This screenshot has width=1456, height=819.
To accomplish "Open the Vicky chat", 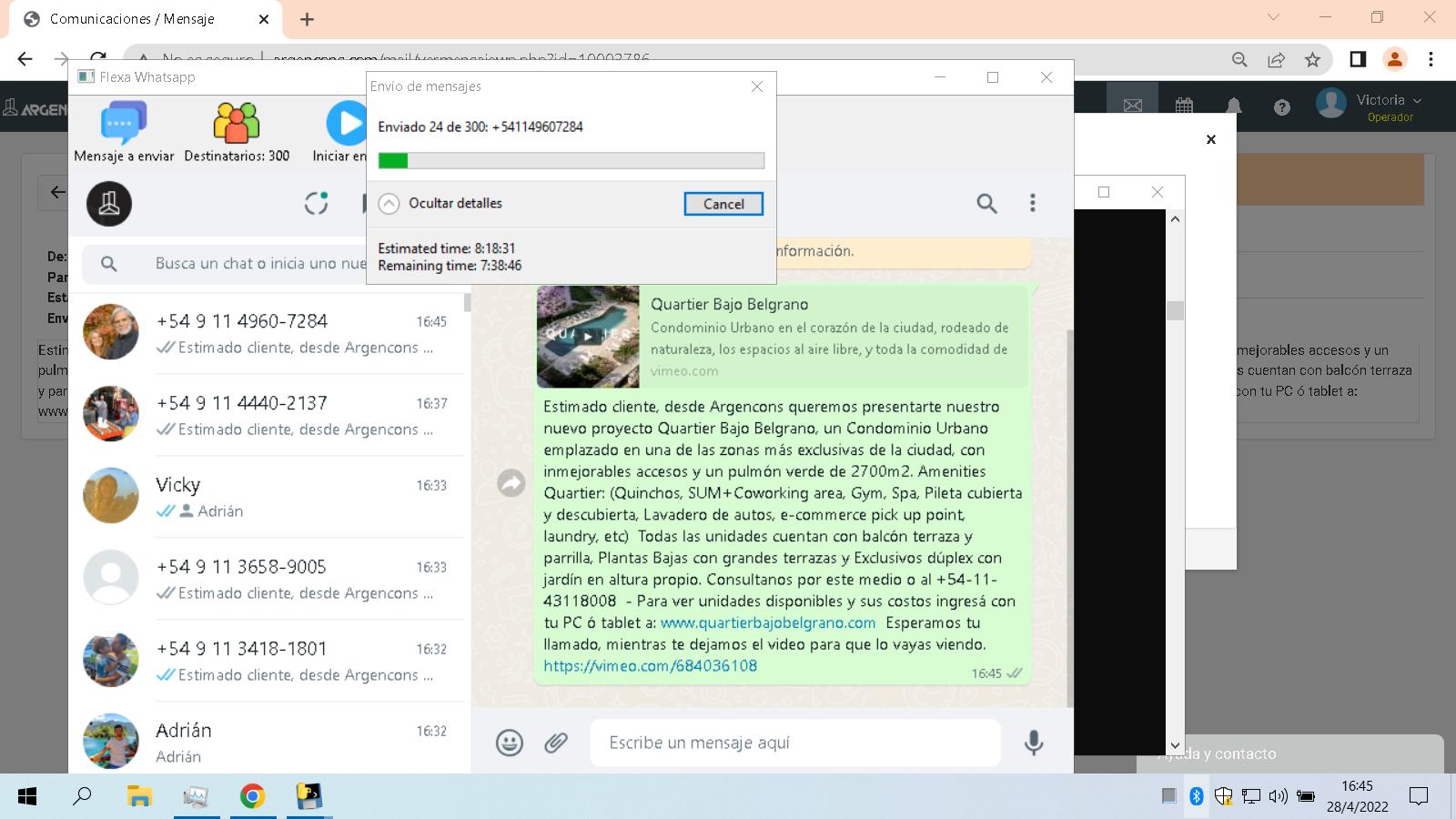I will pos(268,497).
